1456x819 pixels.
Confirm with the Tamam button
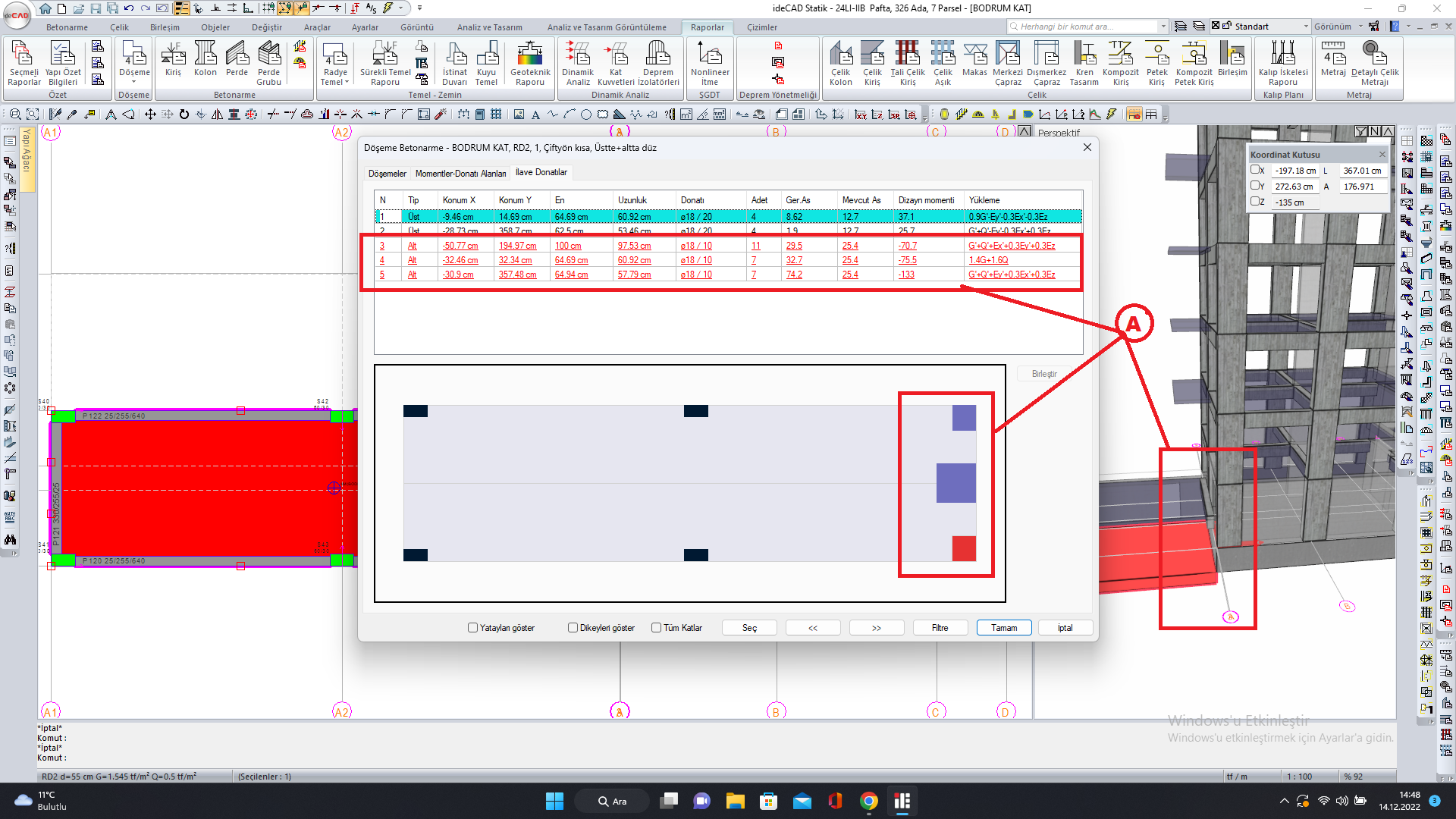tap(1004, 628)
